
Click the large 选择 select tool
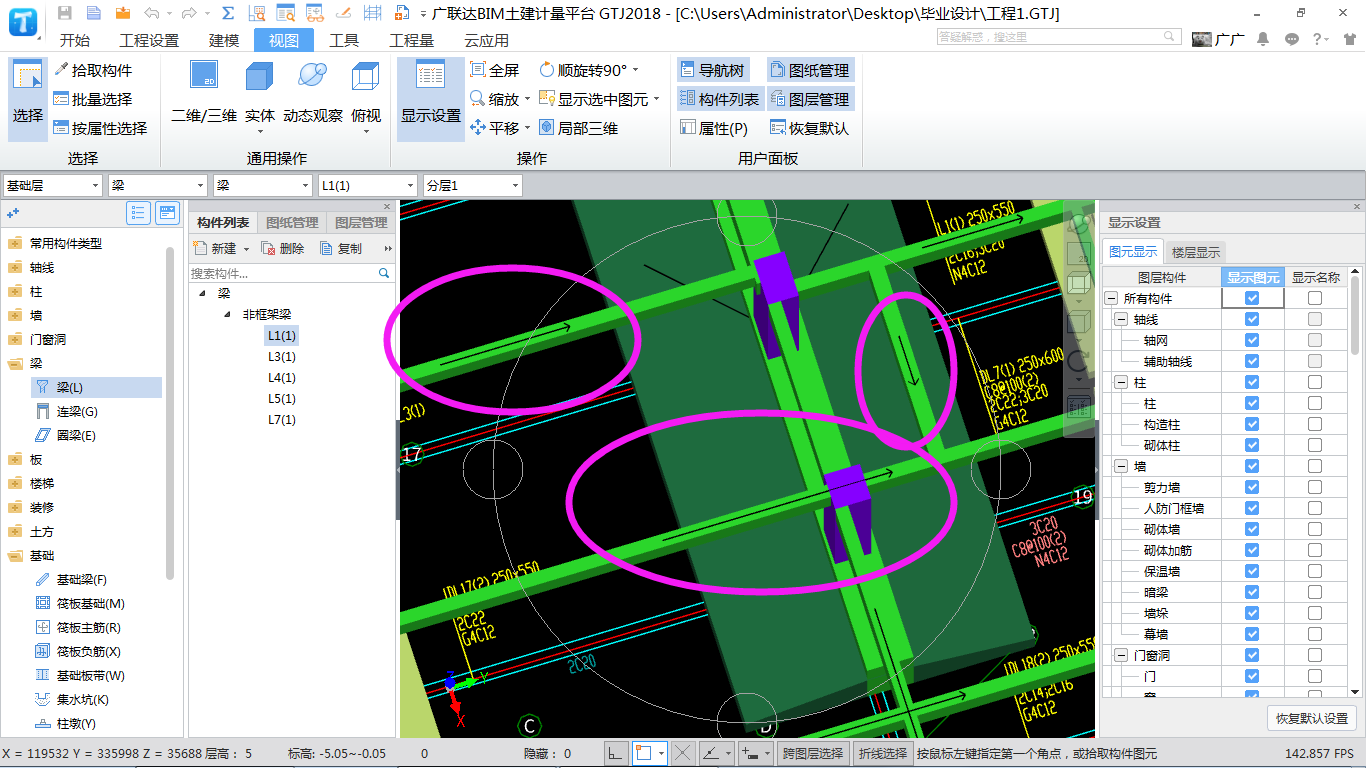(x=28, y=98)
